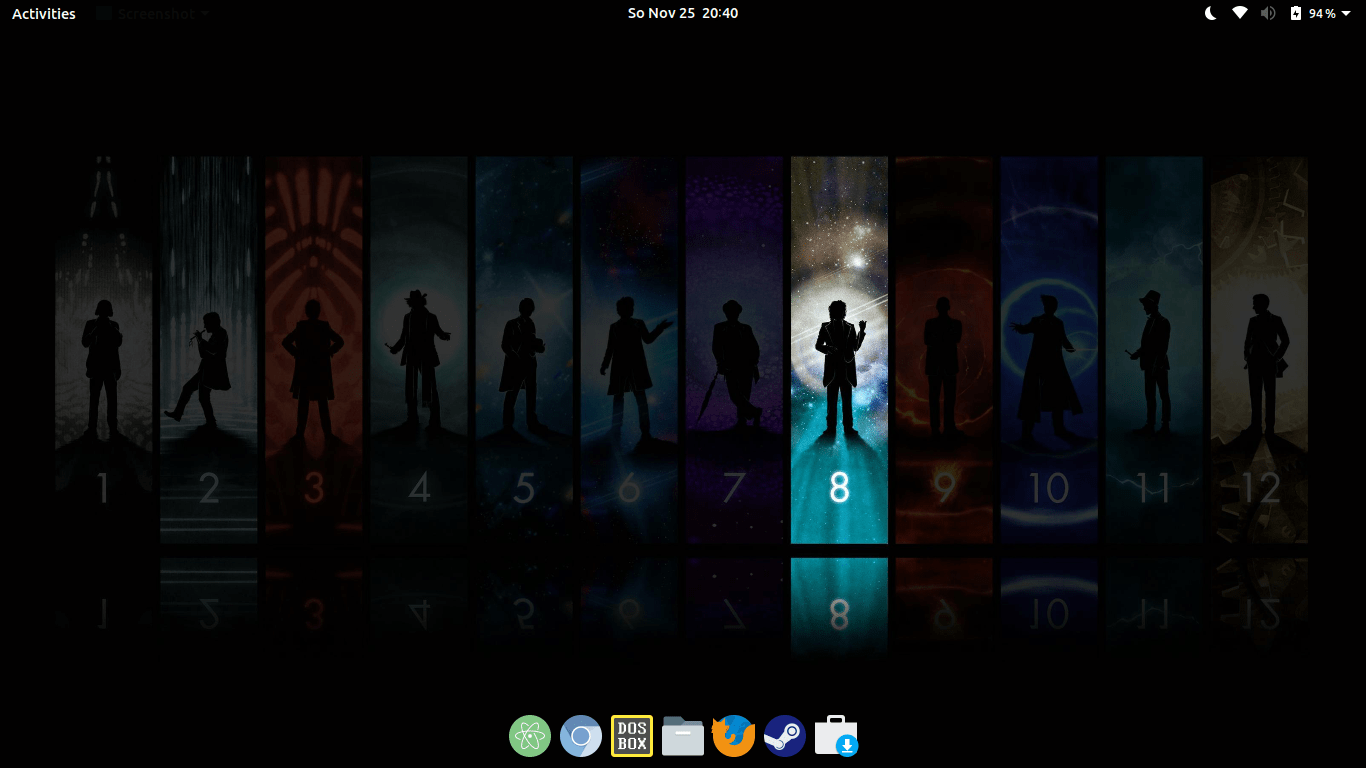Screen dimensions: 1366x768
Task: Open the system menu dropdown arrow
Action: point(1348,14)
